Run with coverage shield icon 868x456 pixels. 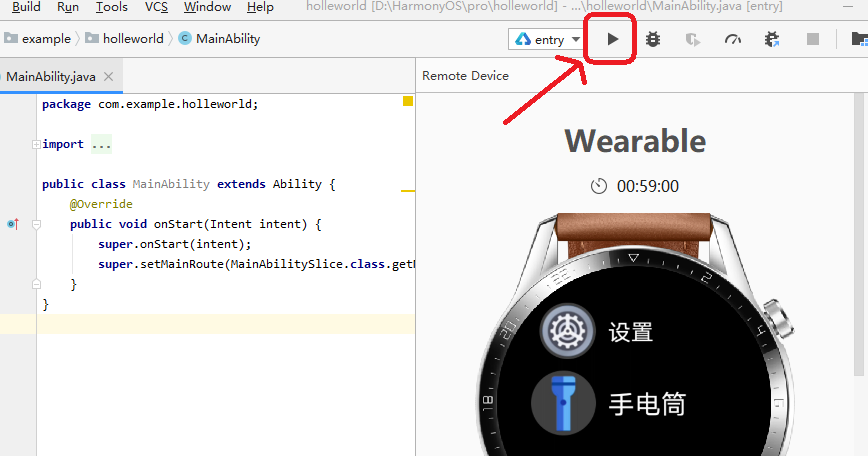coord(692,39)
